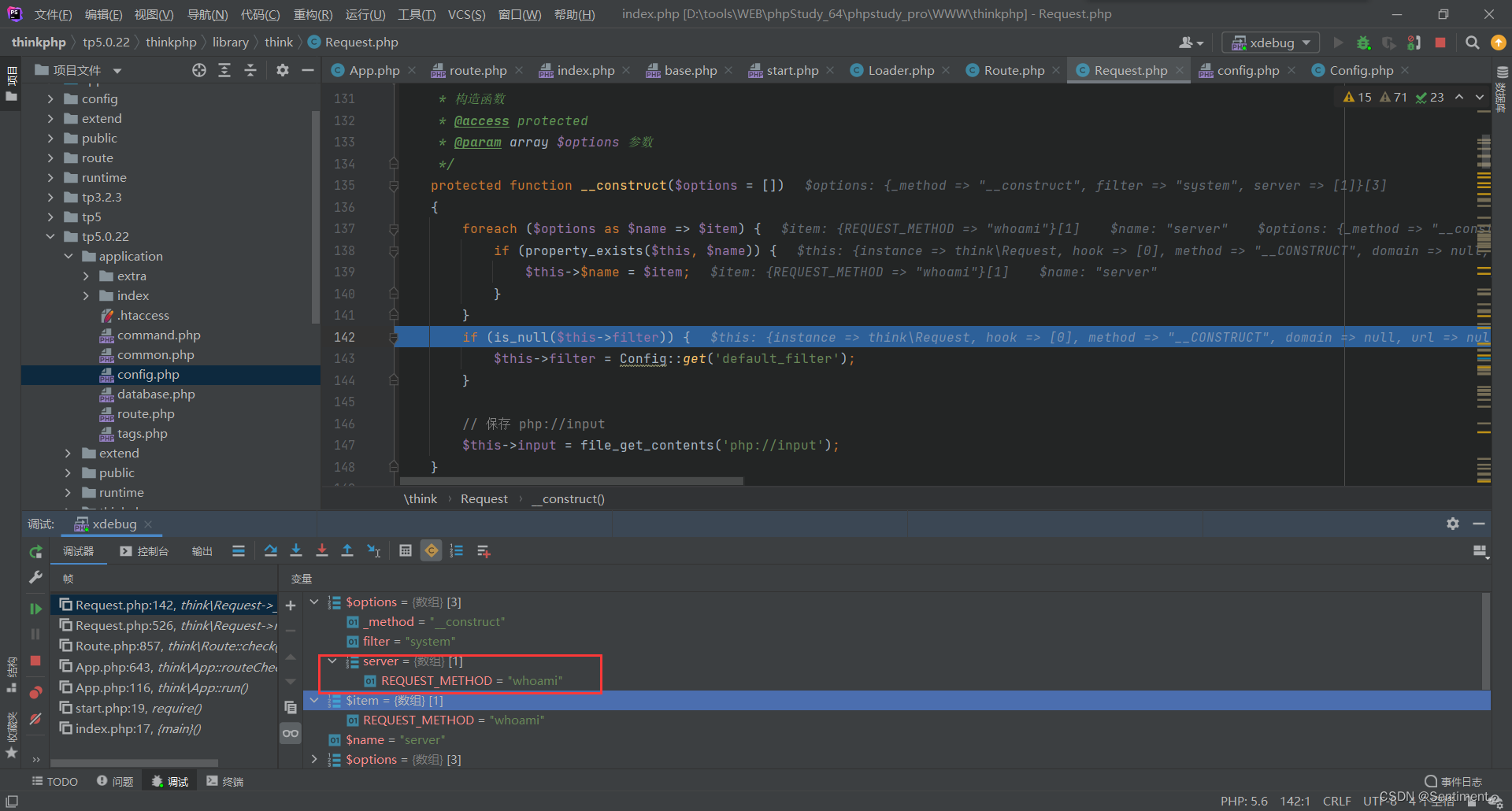The image size is (1512, 811).
Task: Open Search Everywhere magnifier icon
Action: click(x=1472, y=43)
